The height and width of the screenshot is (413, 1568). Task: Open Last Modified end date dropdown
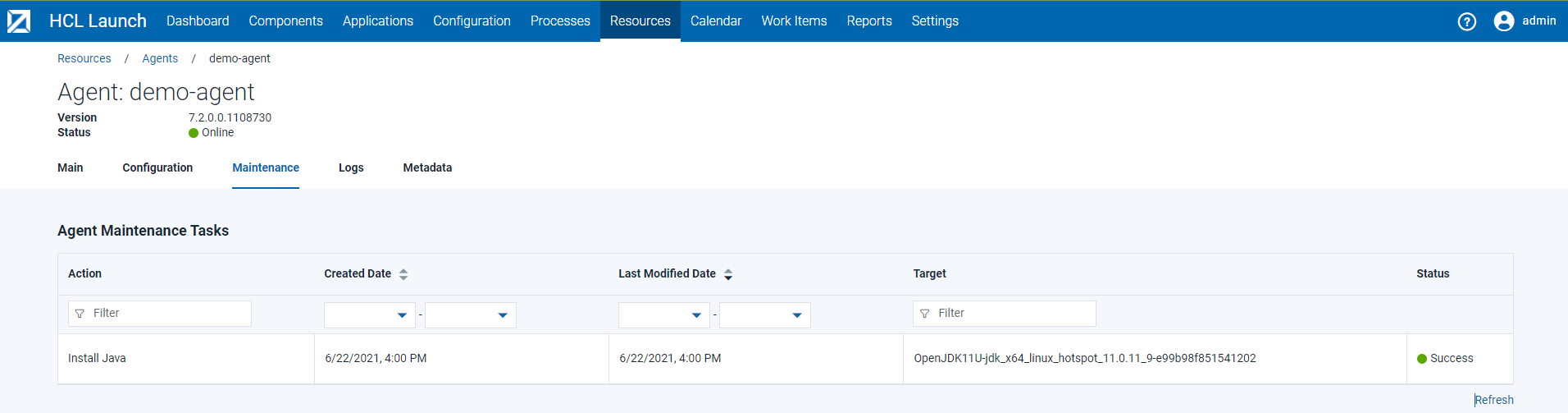tap(797, 315)
